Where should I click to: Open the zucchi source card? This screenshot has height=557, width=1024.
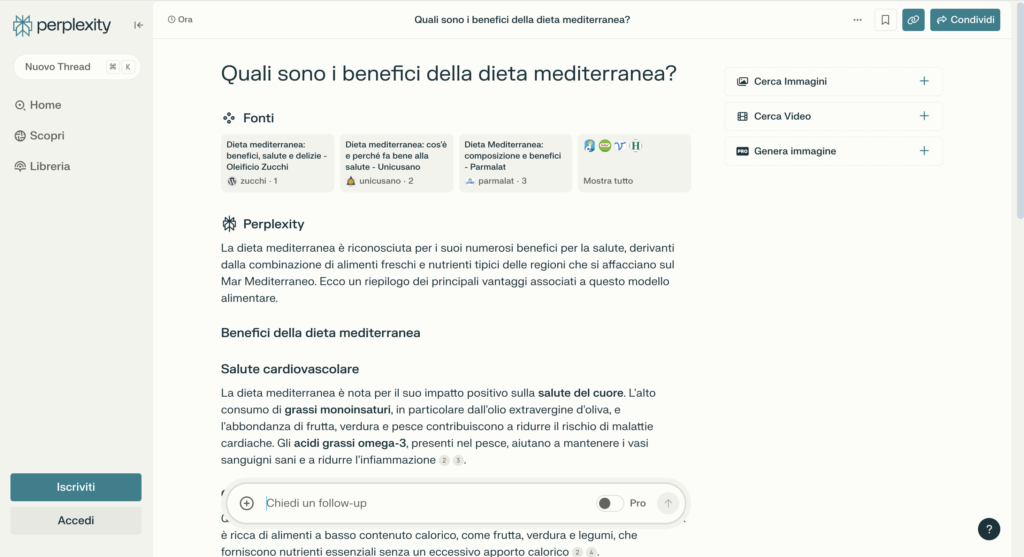coord(277,163)
